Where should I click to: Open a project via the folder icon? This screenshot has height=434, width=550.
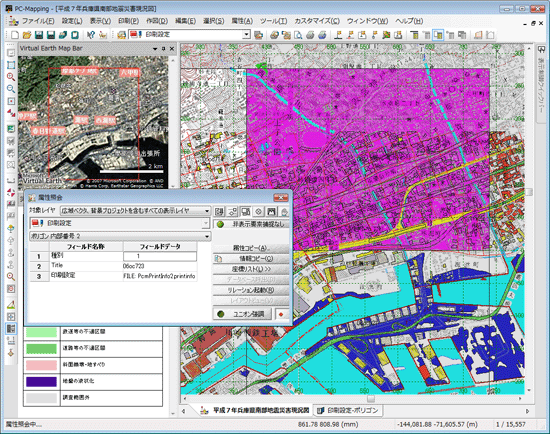pyautogui.click(x=27, y=35)
